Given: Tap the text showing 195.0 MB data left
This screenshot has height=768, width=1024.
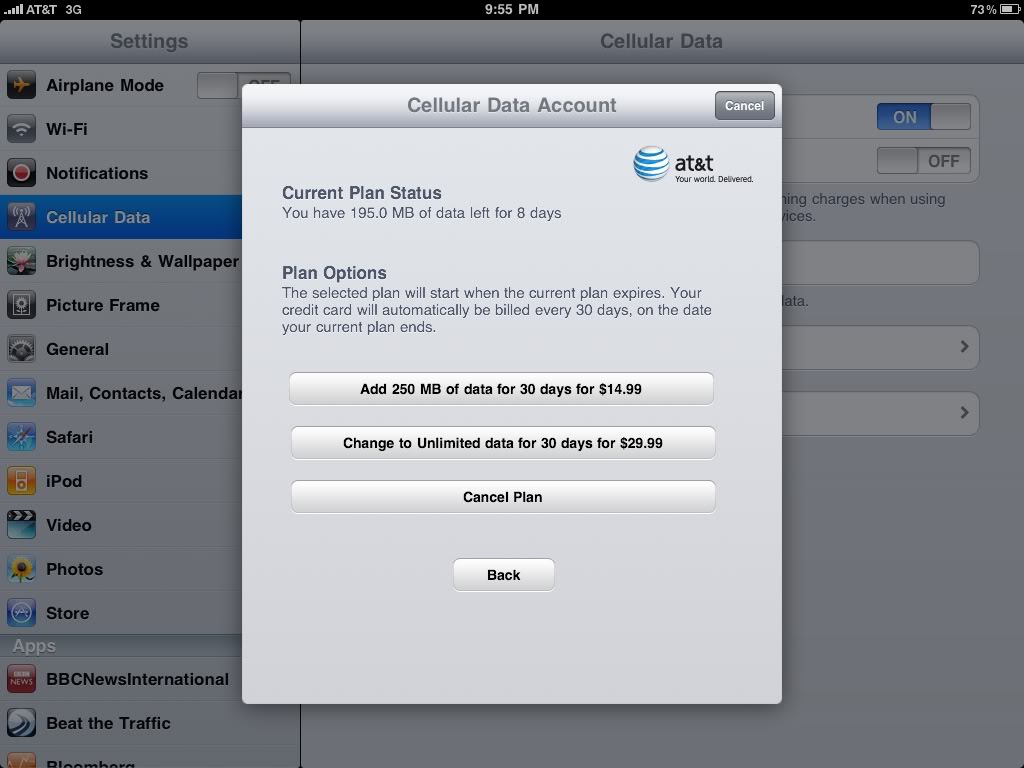Looking at the screenshot, I should tap(421, 213).
